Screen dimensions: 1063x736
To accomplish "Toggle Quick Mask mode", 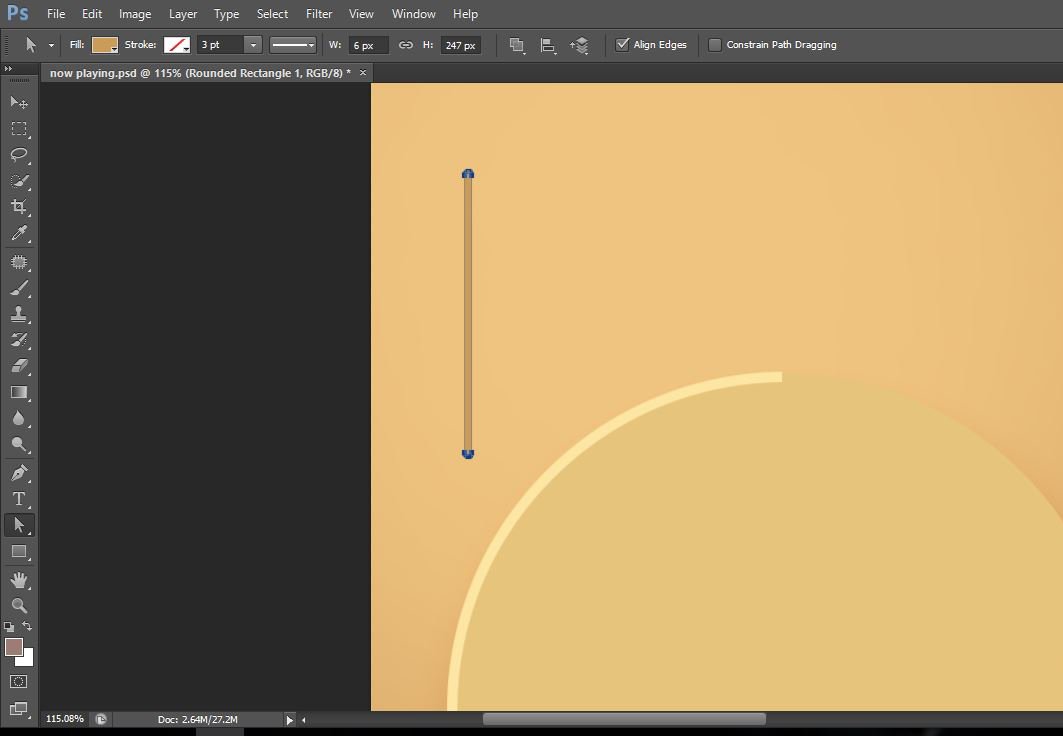I will click(x=19, y=682).
